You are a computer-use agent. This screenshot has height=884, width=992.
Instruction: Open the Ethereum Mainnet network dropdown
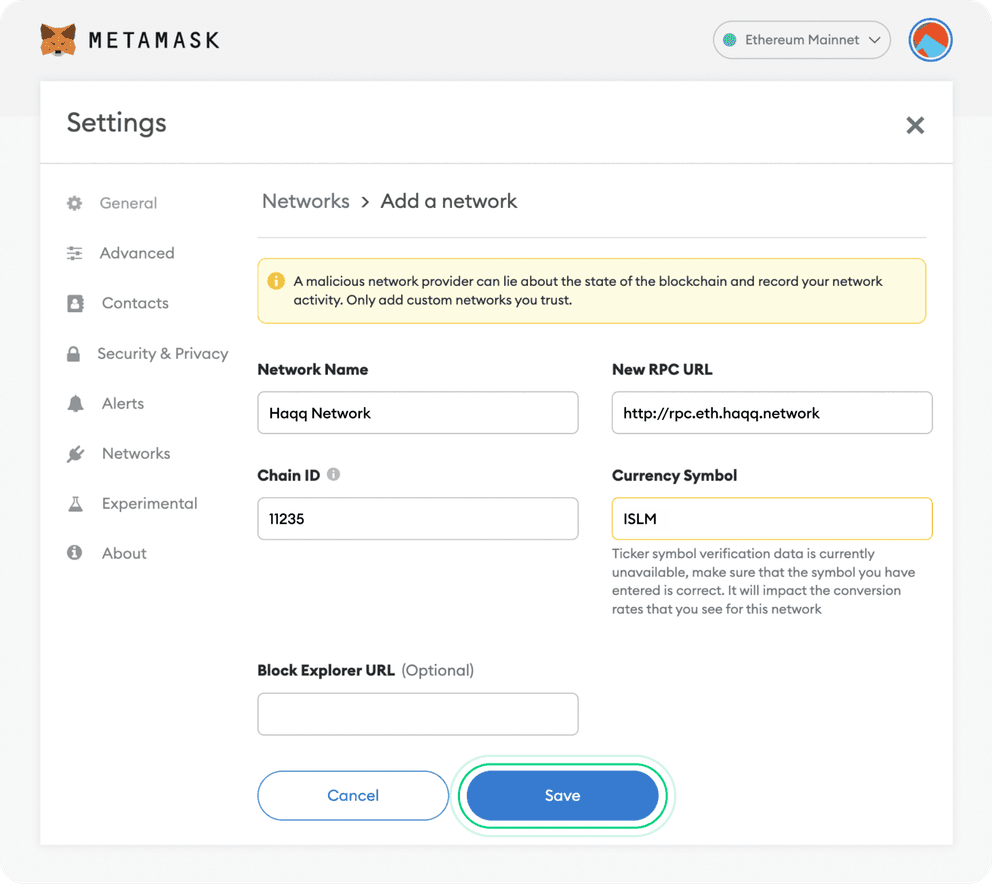click(x=801, y=40)
